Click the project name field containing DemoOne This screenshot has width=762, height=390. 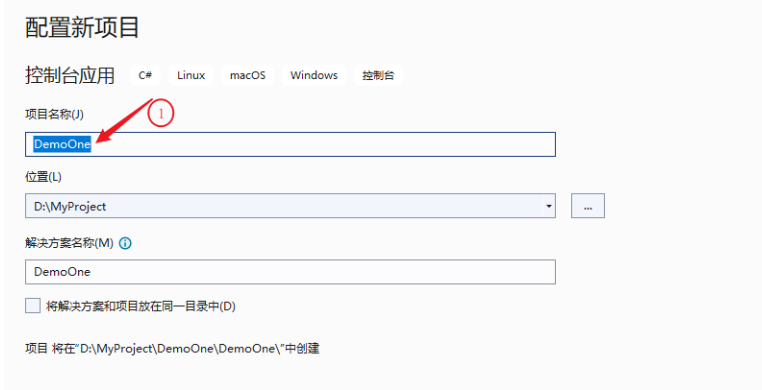point(290,144)
